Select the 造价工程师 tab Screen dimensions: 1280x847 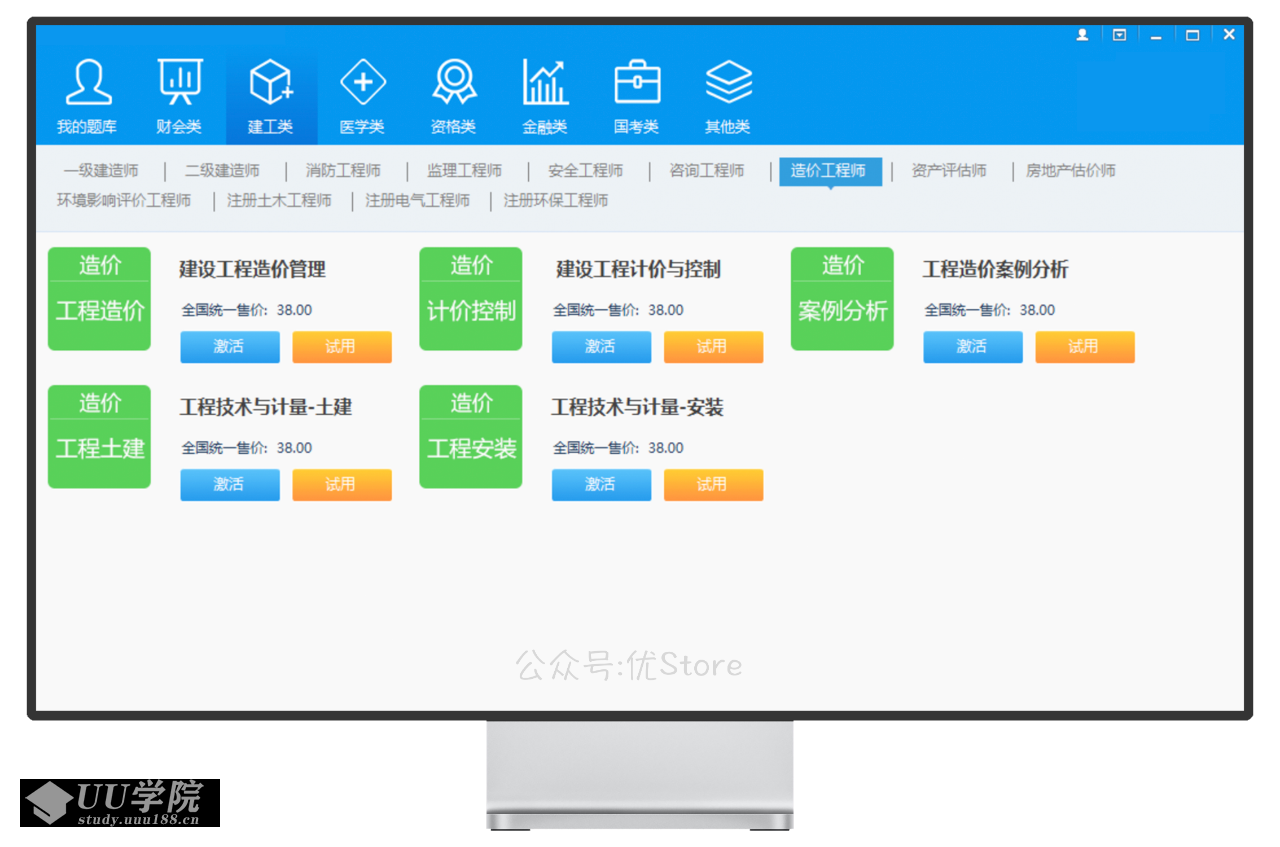click(829, 171)
